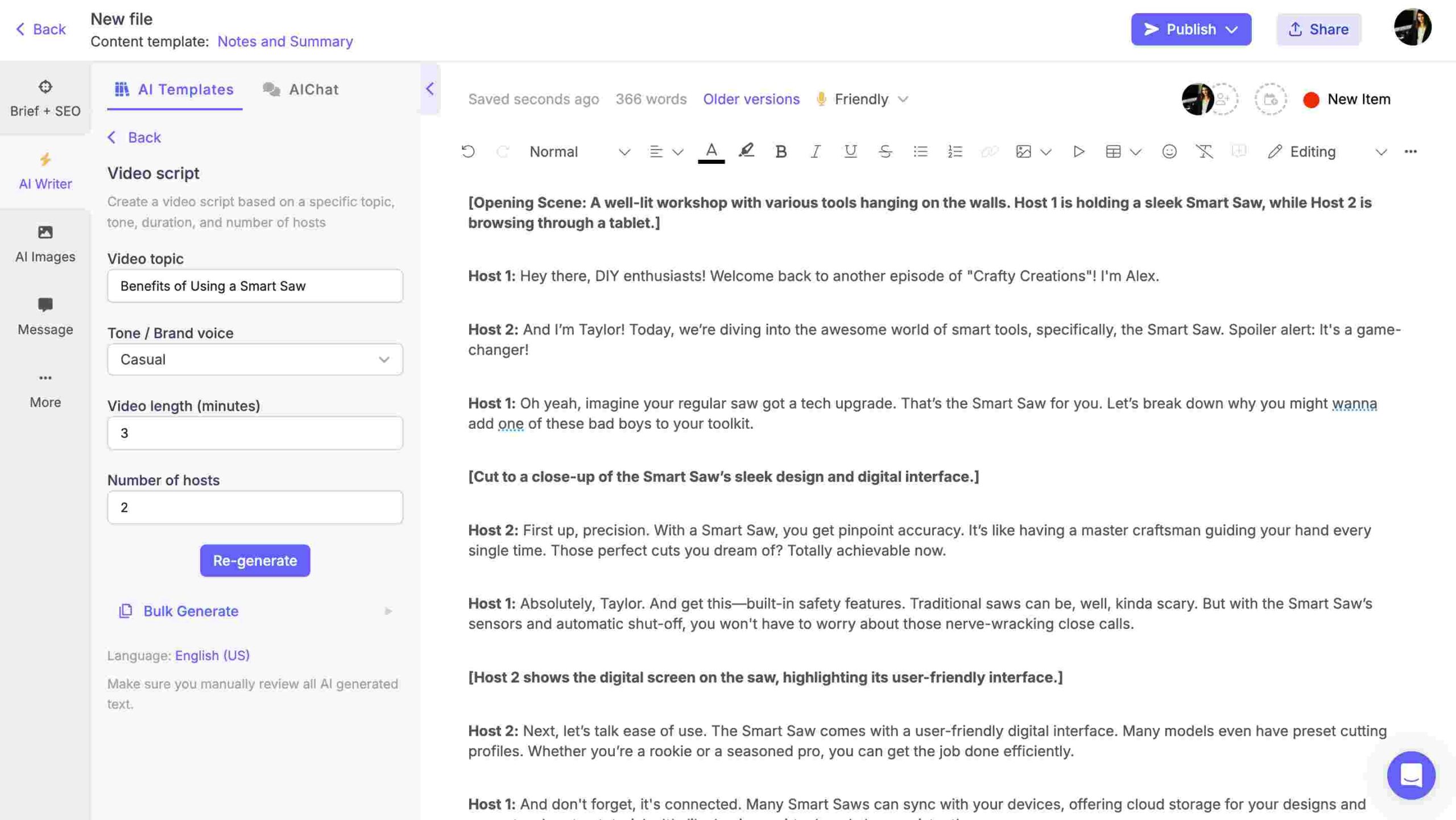Click the Bulk Generate link
Image resolution: width=1456 pixels, height=820 pixels.
[x=191, y=611]
